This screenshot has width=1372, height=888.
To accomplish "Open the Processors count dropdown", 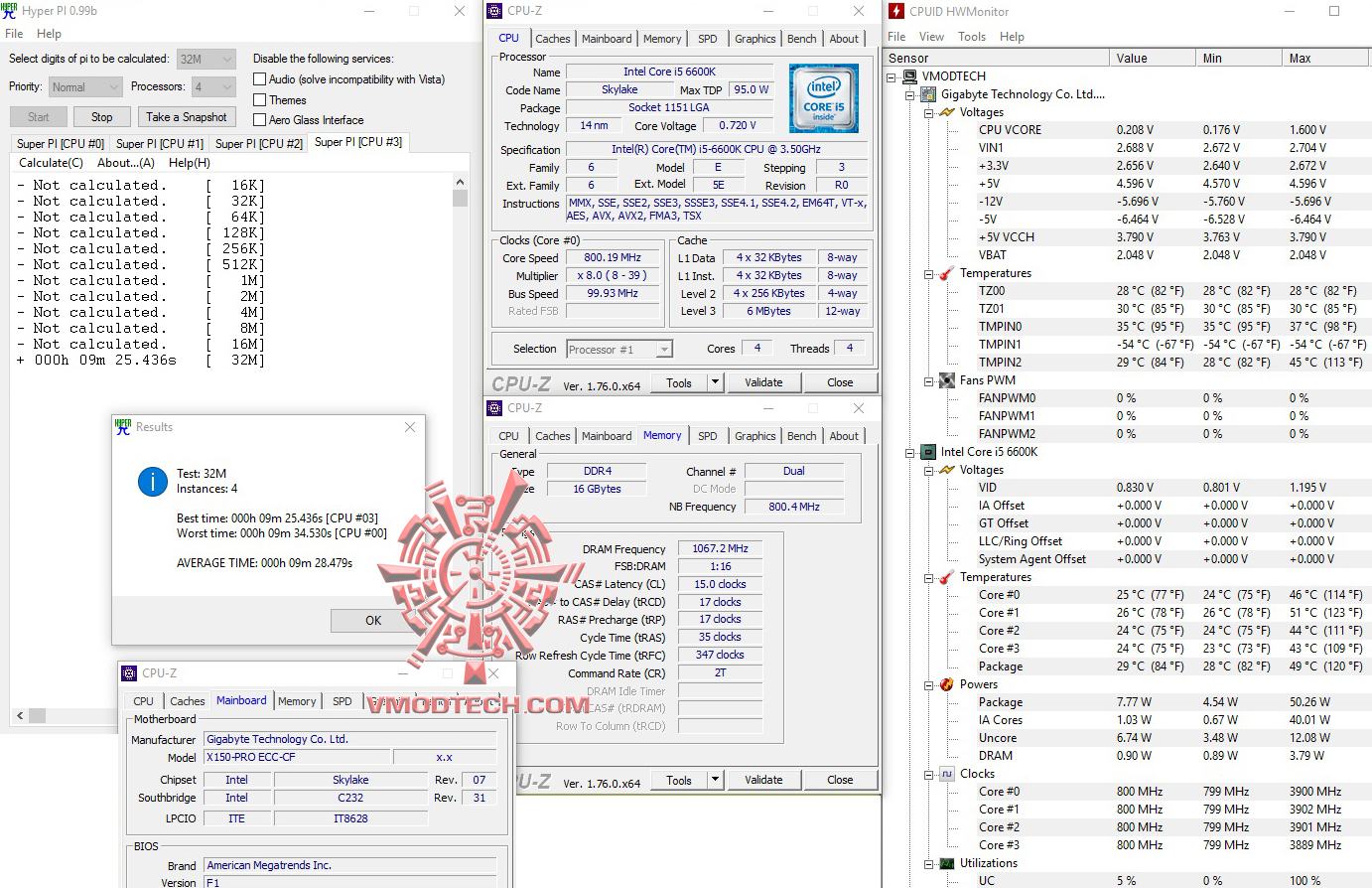I will pos(213,87).
